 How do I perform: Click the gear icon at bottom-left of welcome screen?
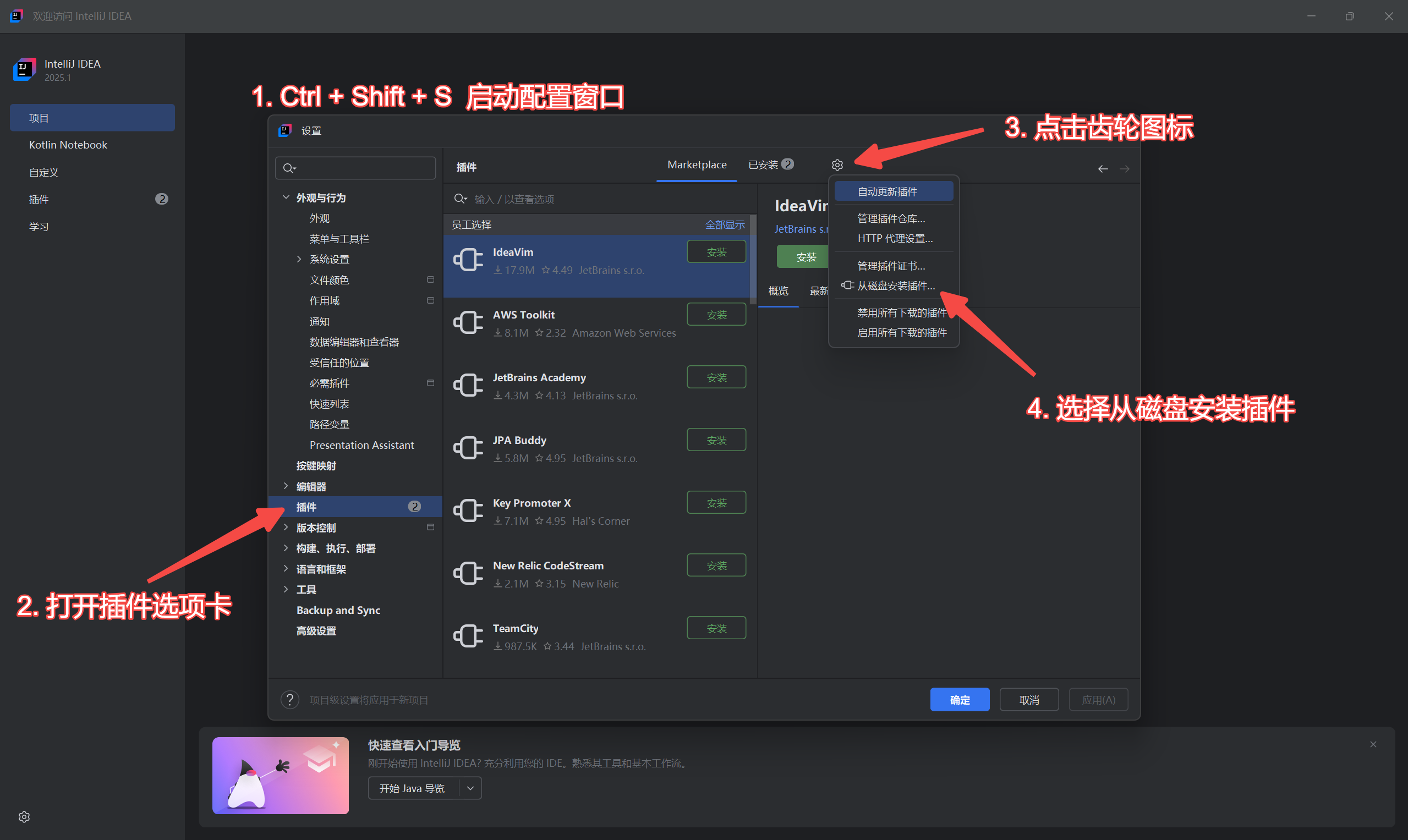24,816
